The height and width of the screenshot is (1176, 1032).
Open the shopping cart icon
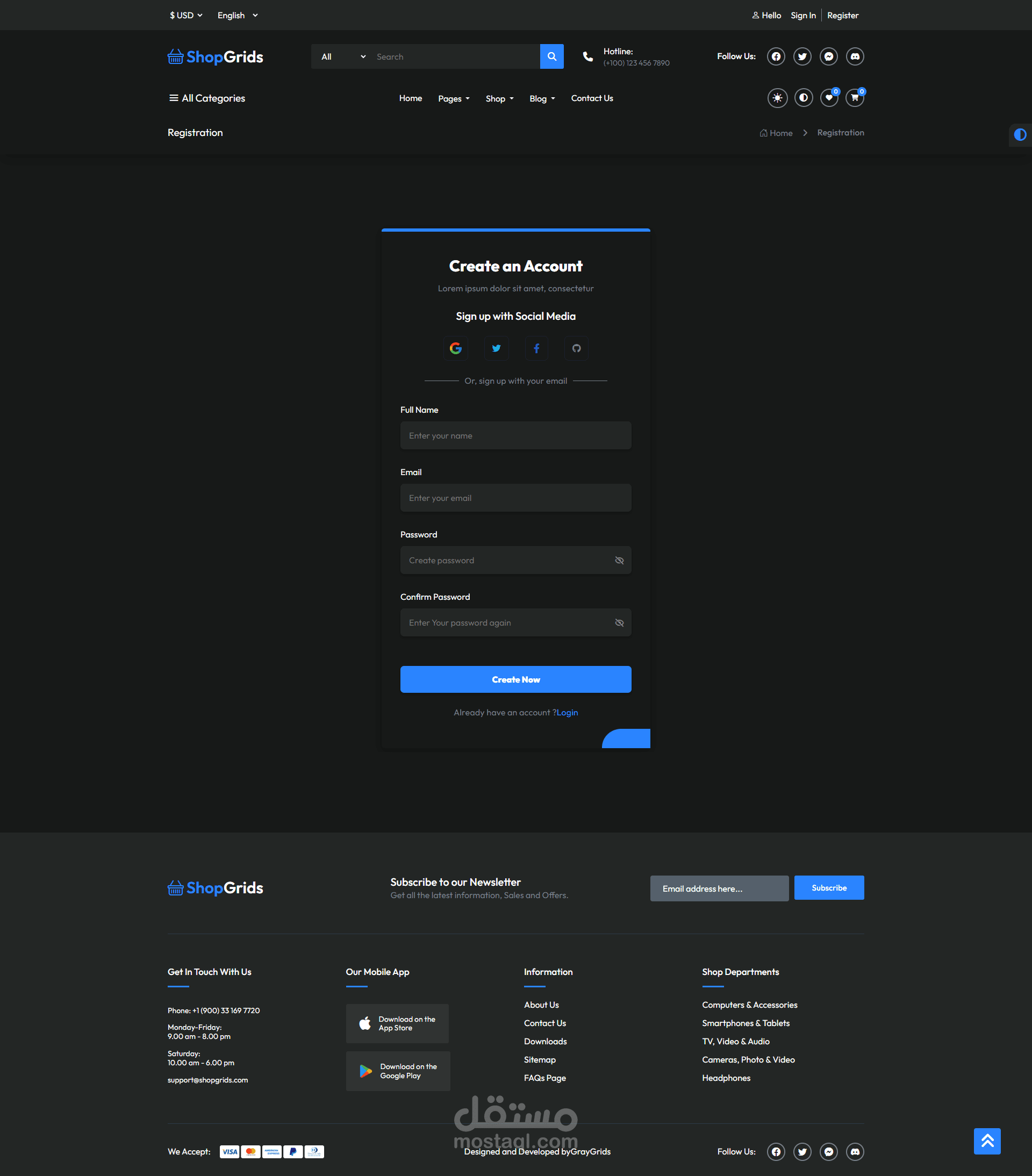coord(855,98)
